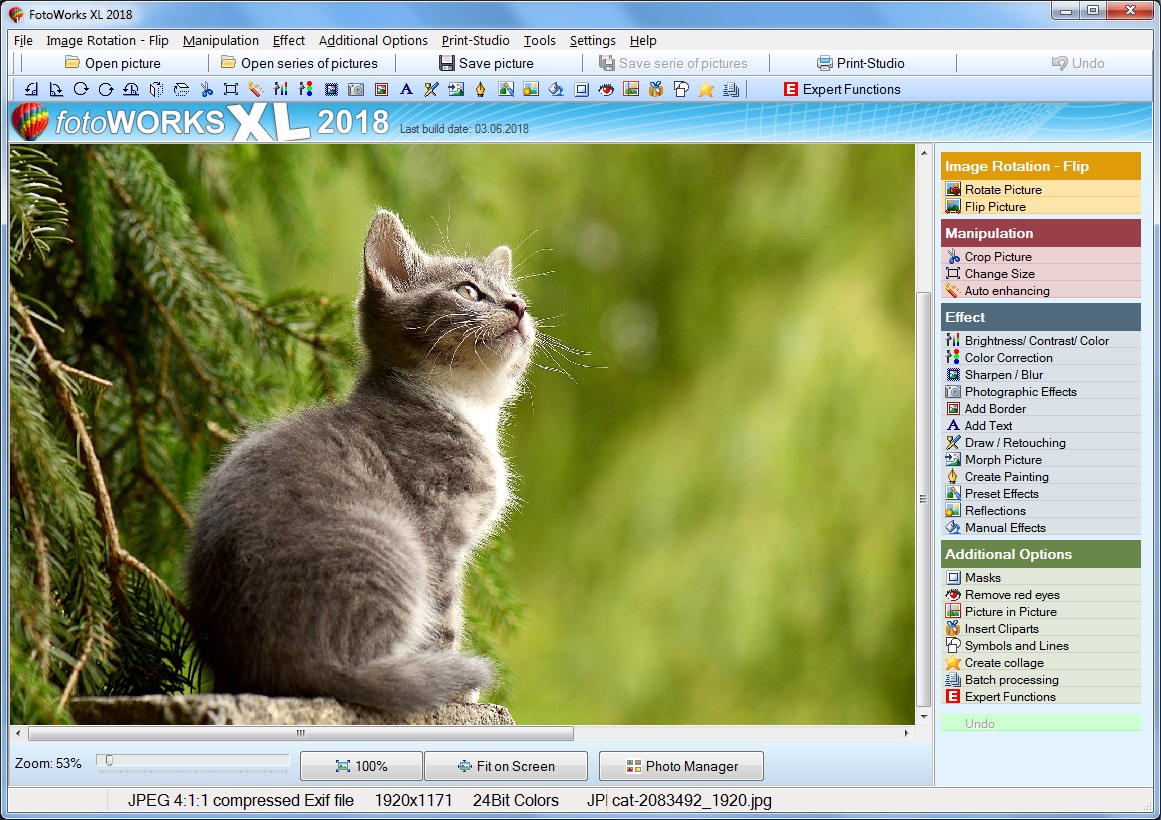The image size is (1161, 820).
Task: Open the Print-Studio menu in the menu bar
Action: tap(475, 41)
